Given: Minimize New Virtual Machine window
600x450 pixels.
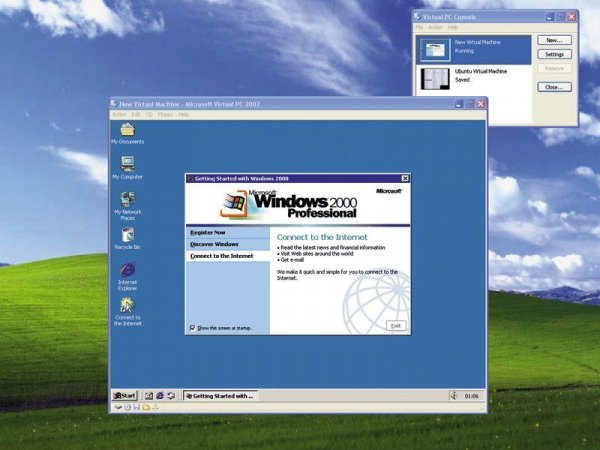Looking at the screenshot, I should [459, 104].
